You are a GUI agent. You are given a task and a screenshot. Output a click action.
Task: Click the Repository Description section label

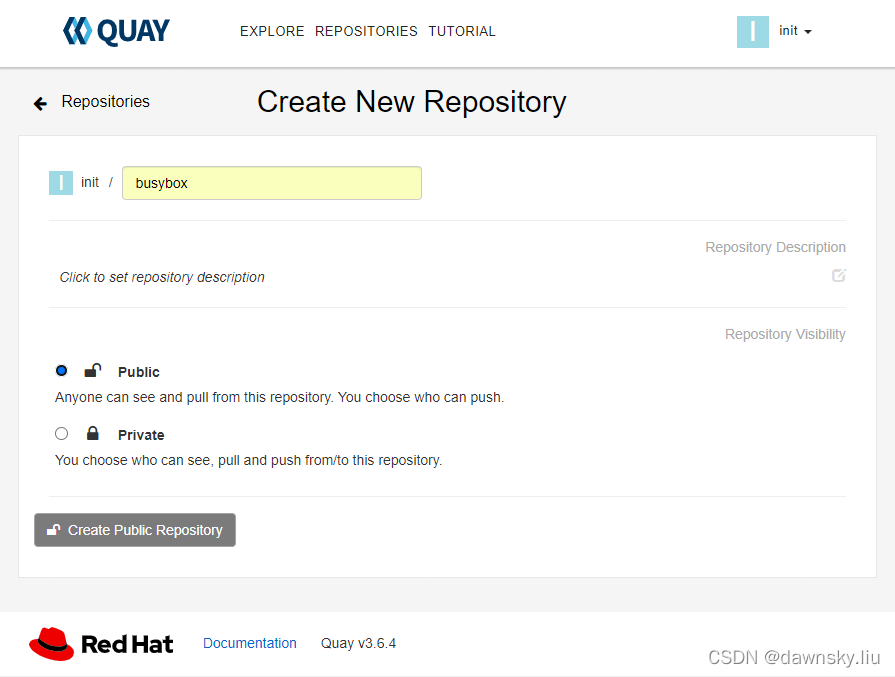(x=775, y=247)
